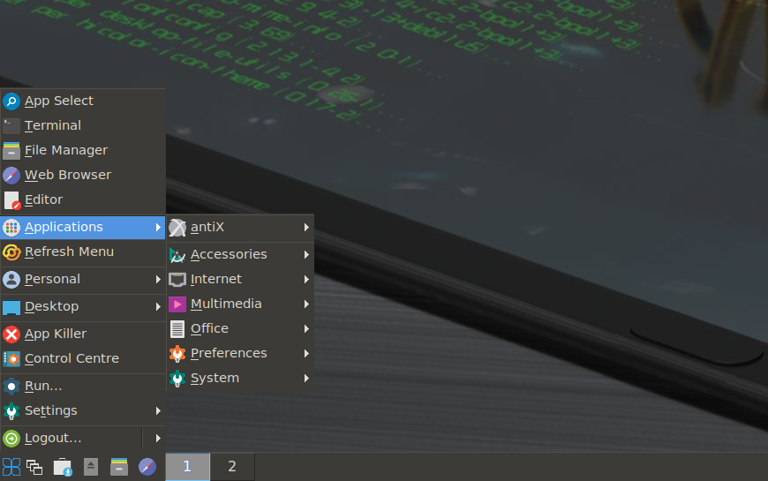Viewport: 768px width, 481px height.
Task: Click the Personal user avatar icon
Action: [x=11, y=279]
